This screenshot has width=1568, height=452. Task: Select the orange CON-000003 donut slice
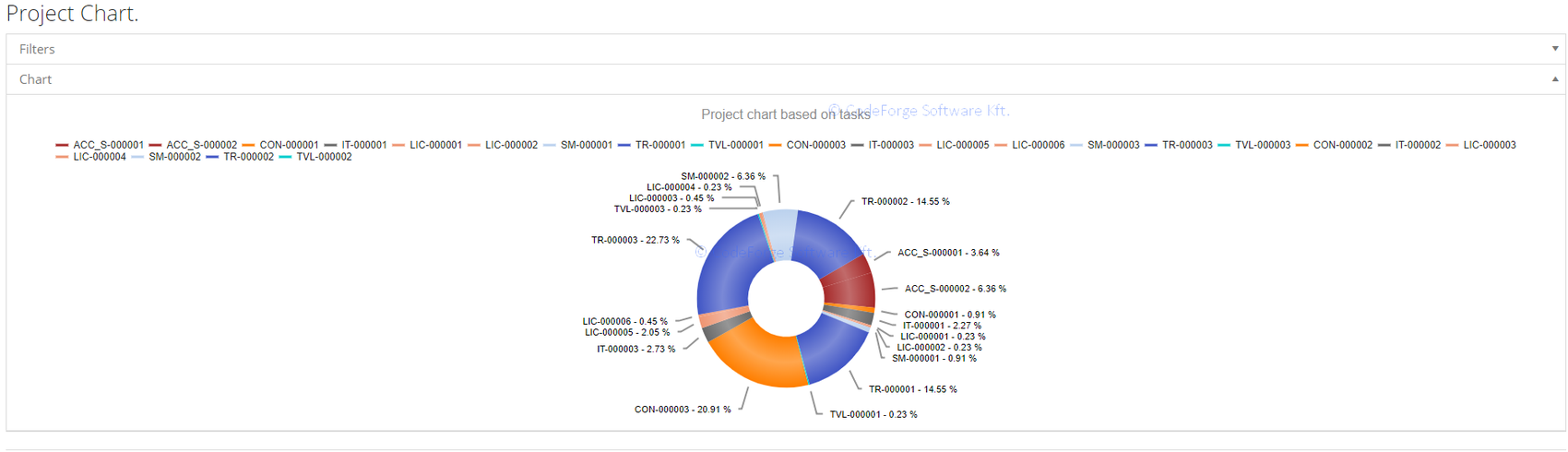click(x=756, y=355)
